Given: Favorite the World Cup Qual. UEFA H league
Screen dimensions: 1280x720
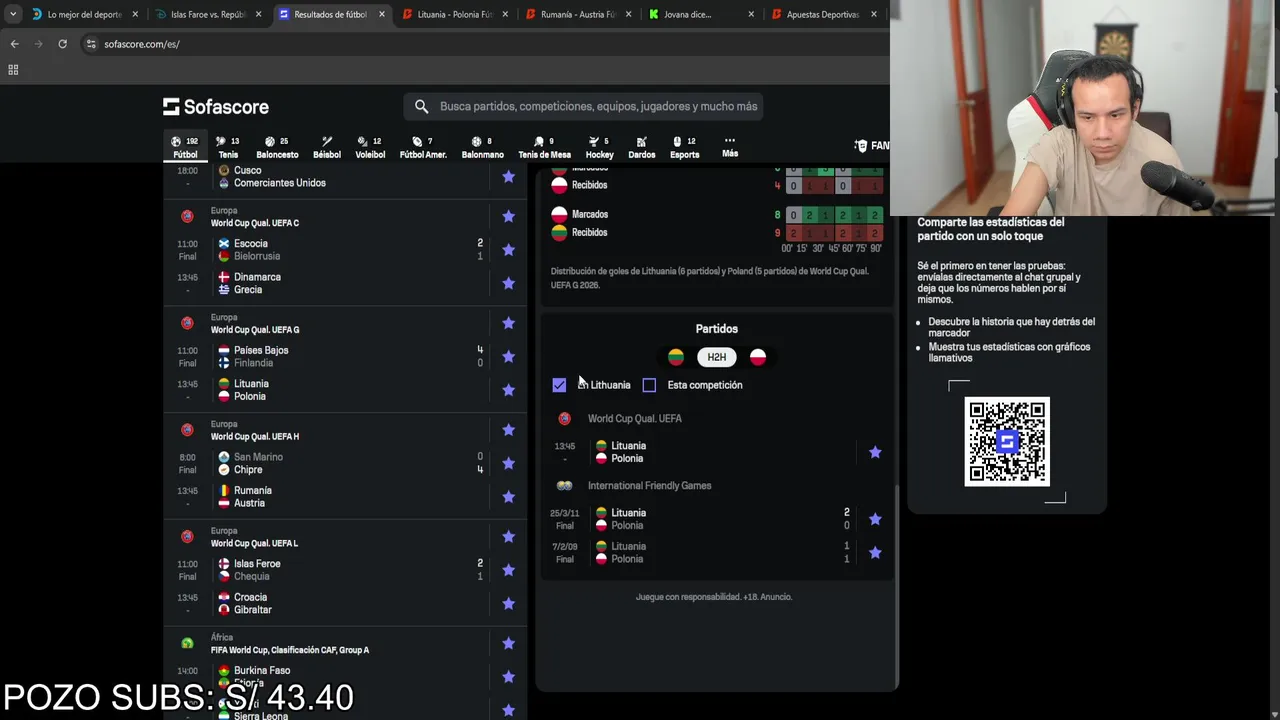Looking at the screenshot, I should tap(508, 430).
